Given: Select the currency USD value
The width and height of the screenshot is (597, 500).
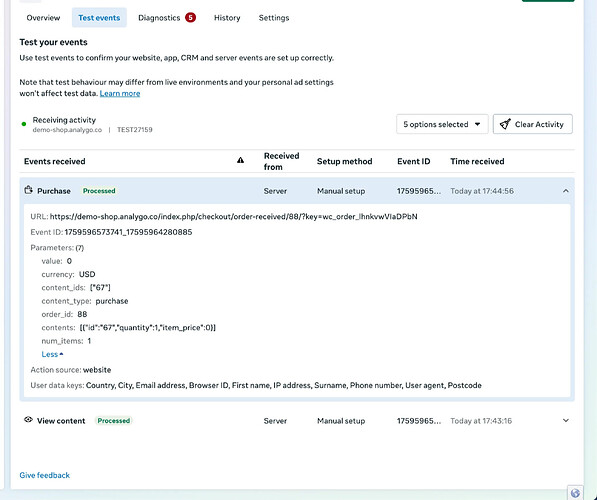Looking at the screenshot, I should coord(87,274).
